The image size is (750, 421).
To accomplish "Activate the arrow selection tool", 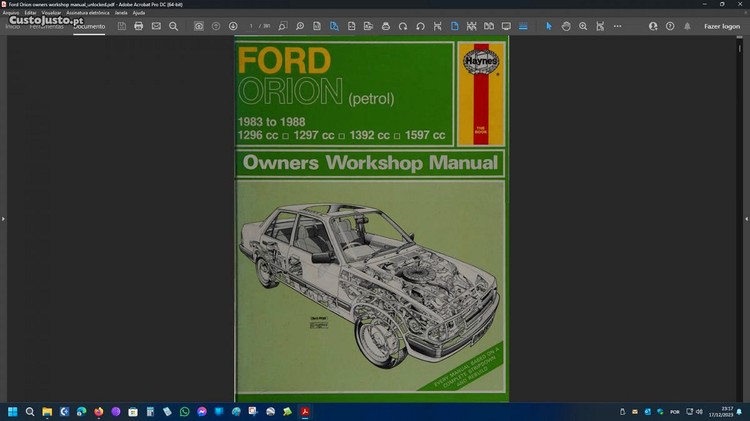I will coord(548,26).
